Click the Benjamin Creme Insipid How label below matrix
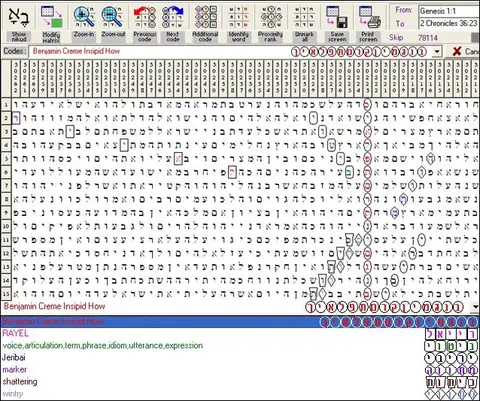The height and width of the screenshot is (401, 480). tap(54, 306)
